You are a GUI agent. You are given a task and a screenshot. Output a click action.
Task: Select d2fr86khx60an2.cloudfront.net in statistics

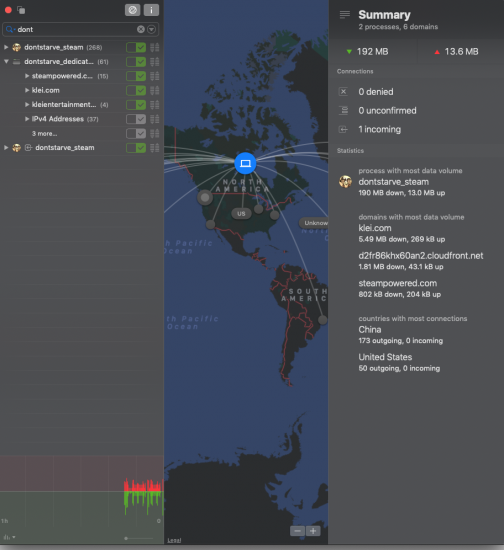(x=421, y=256)
